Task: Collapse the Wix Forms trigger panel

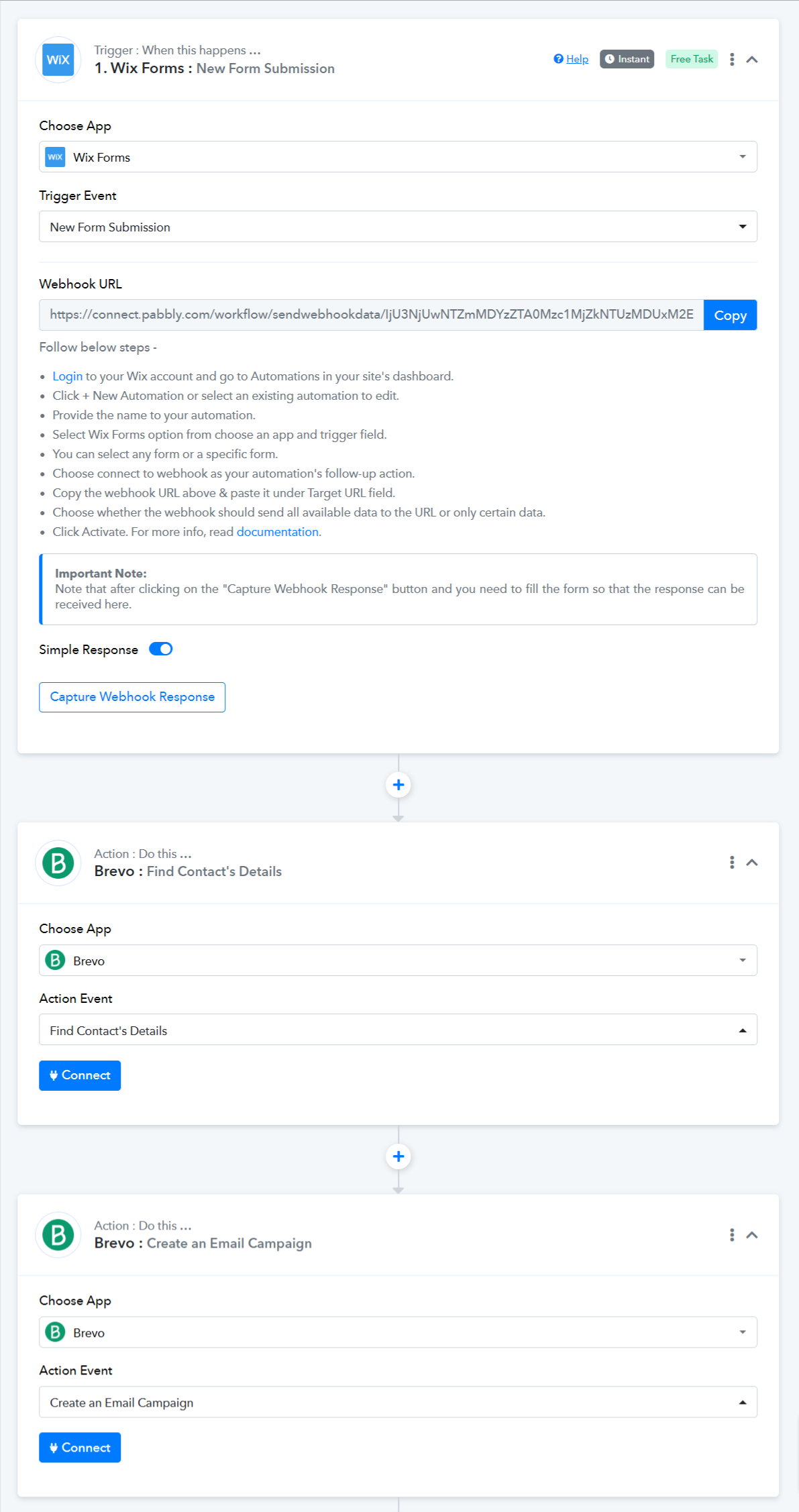Action: pyautogui.click(x=752, y=60)
